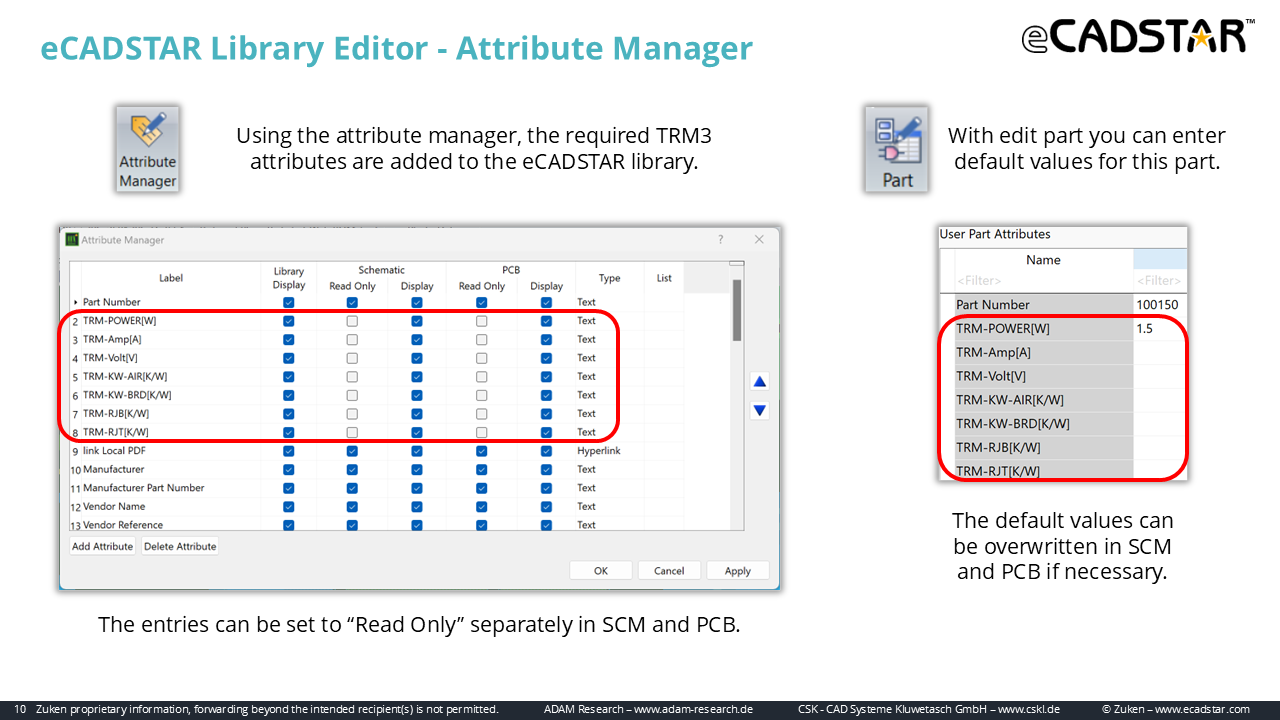Toggle PCB Read Only for TRM-Amp[A]
Image resolution: width=1280 pixels, height=720 pixels.
[x=482, y=340]
